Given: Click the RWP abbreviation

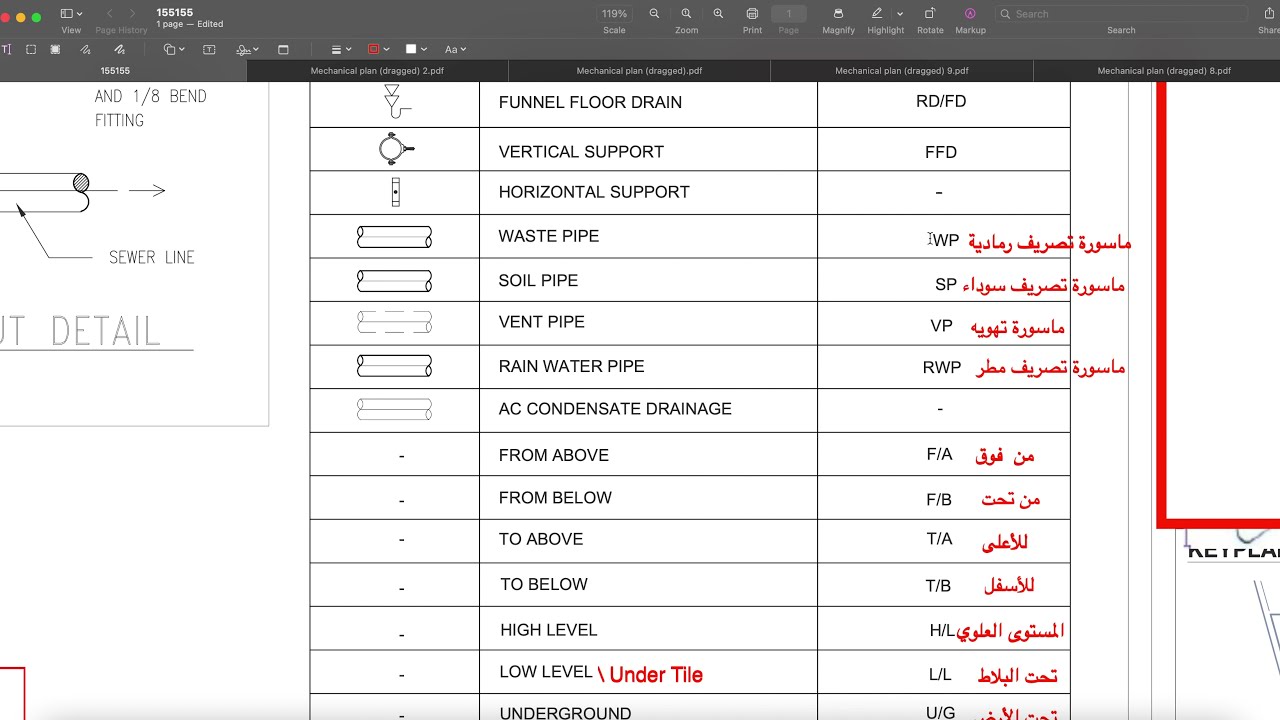Looking at the screenshot, I should 942,368.
